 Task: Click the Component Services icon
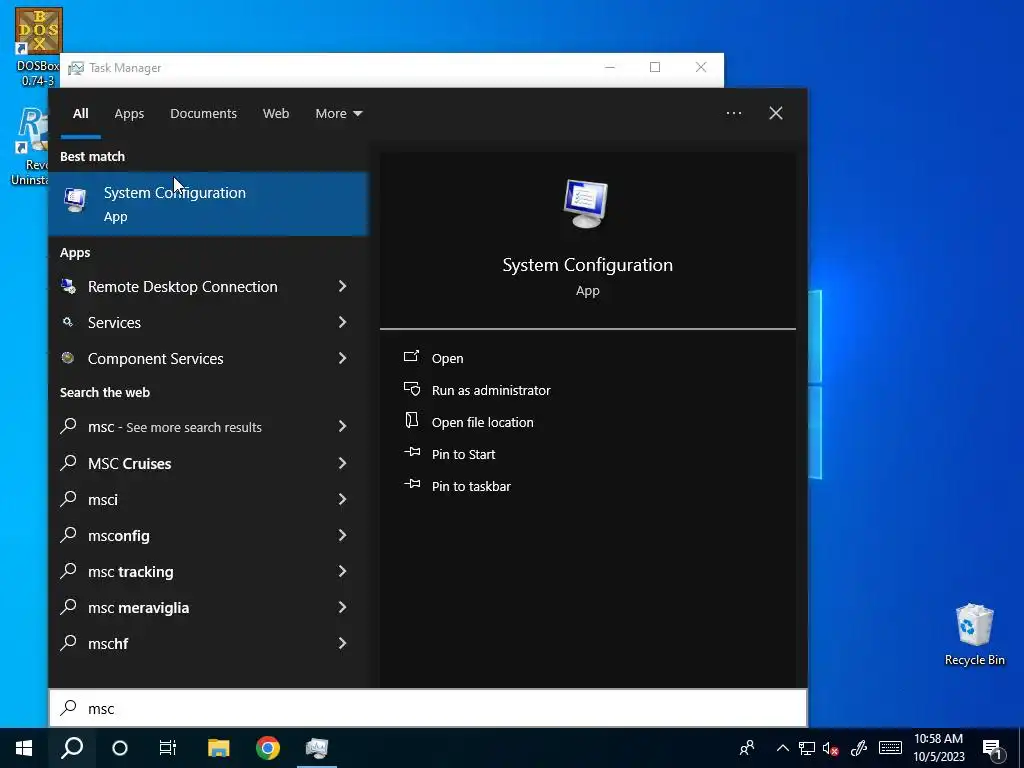67,357
